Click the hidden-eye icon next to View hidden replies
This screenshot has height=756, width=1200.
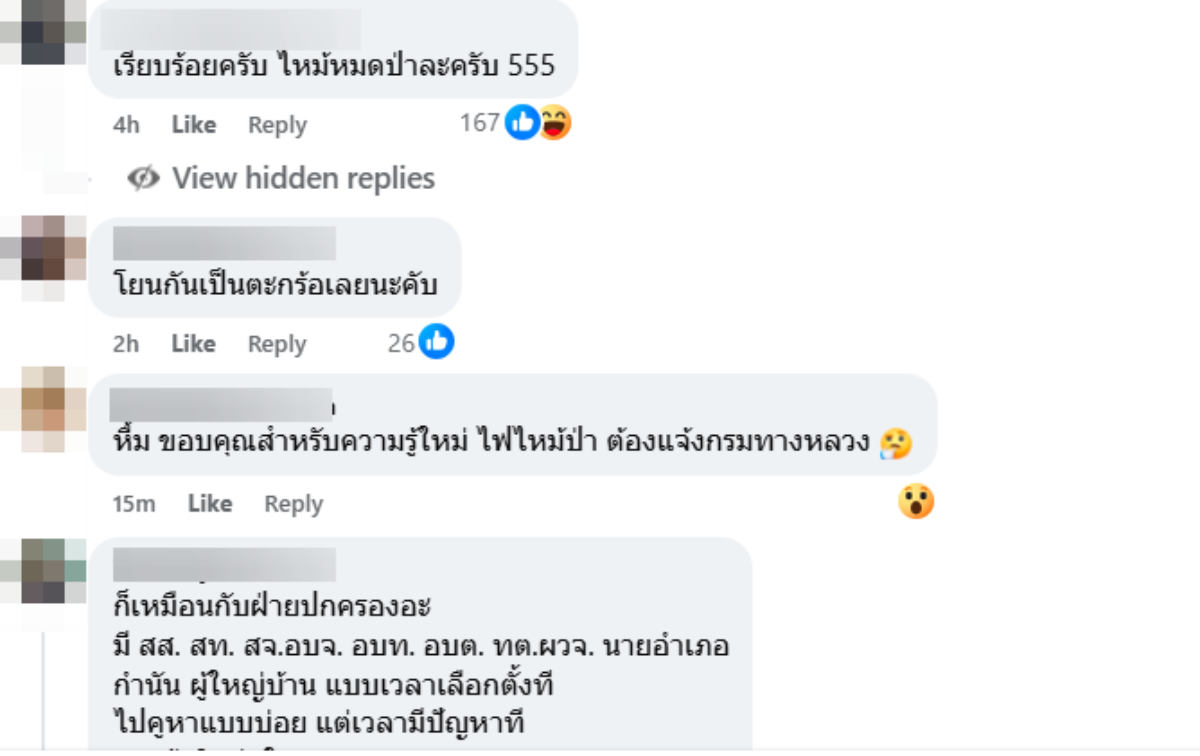click(144, 178)
